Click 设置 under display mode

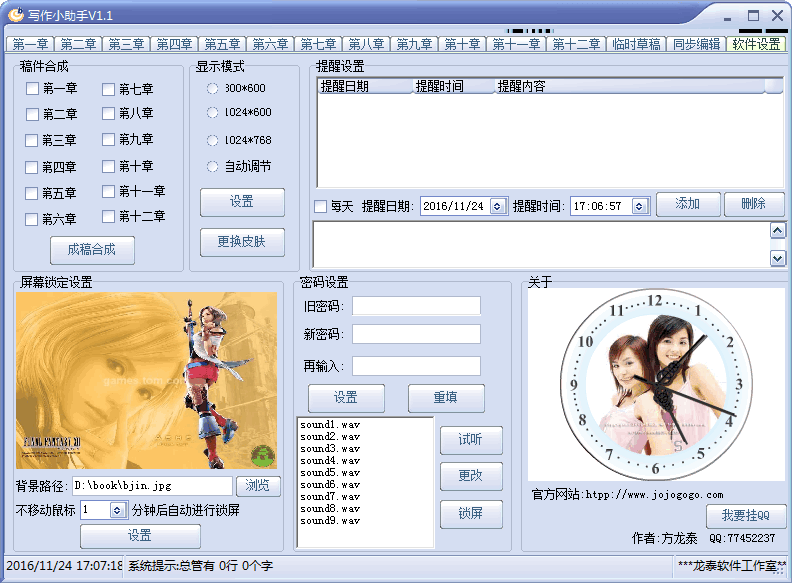[242, 202]
